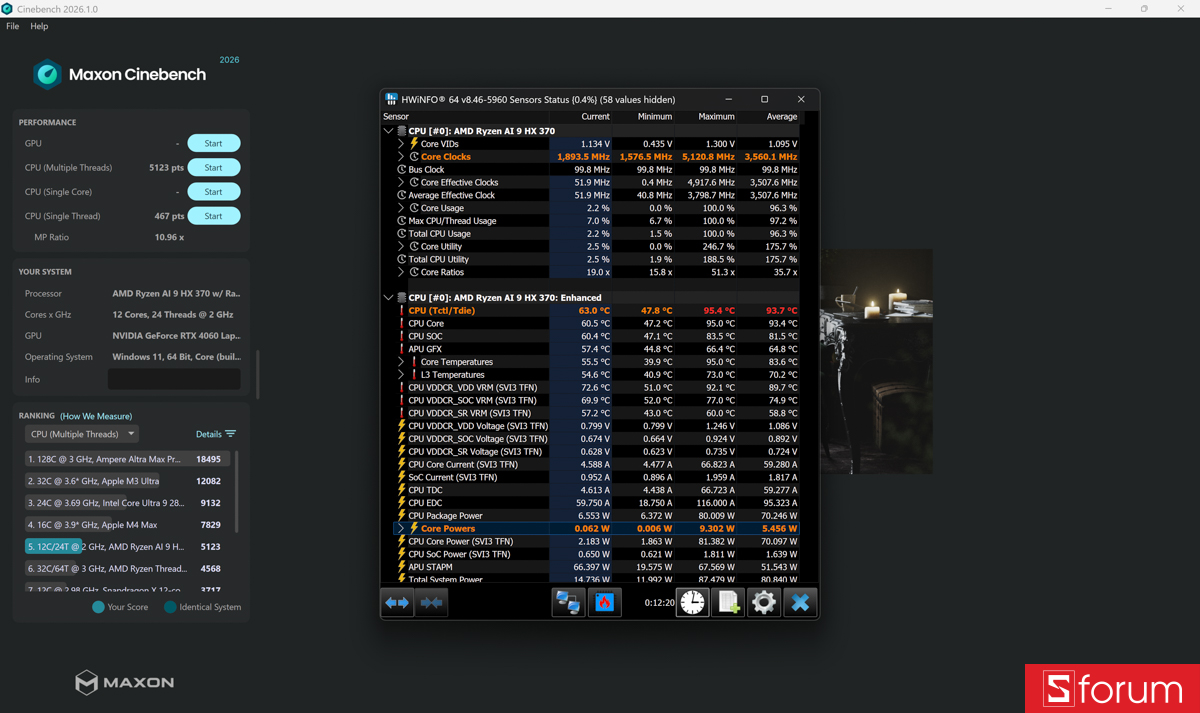
Task: Open CPU (Multiple Threads) ranking dropdown
Action: click(82, 434)
